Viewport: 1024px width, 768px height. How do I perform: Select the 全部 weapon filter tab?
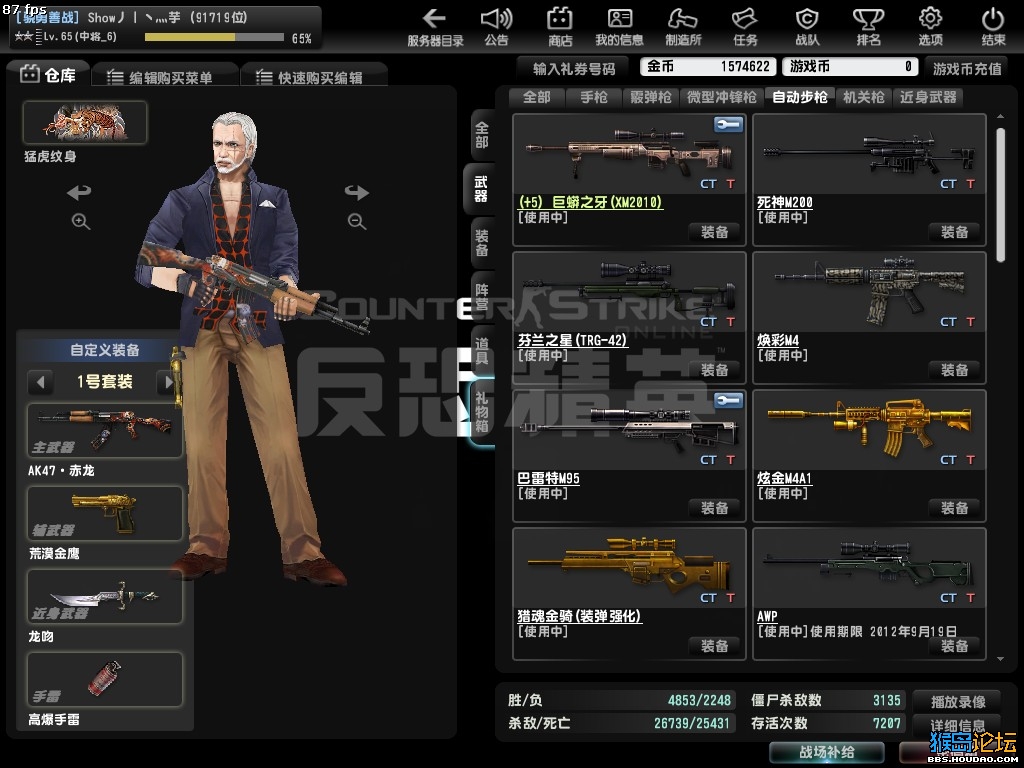[537, 97]
